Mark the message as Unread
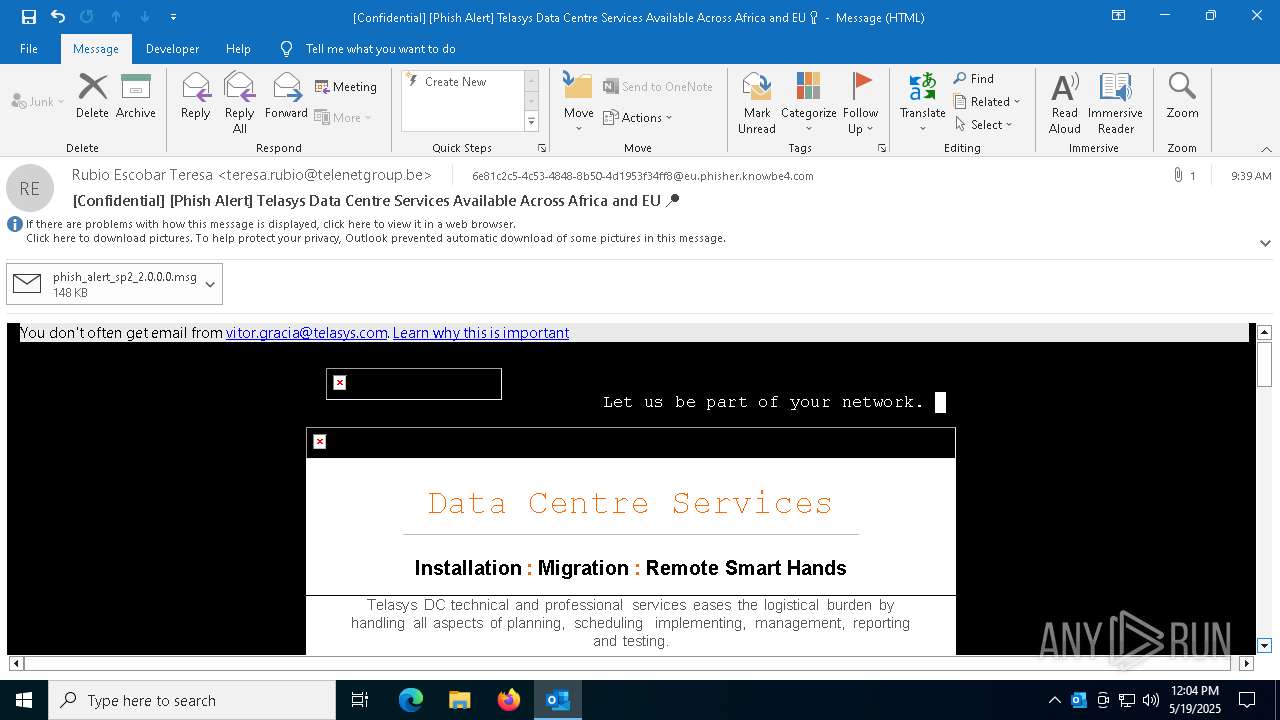1280x720 pixels. click(757, 103)
